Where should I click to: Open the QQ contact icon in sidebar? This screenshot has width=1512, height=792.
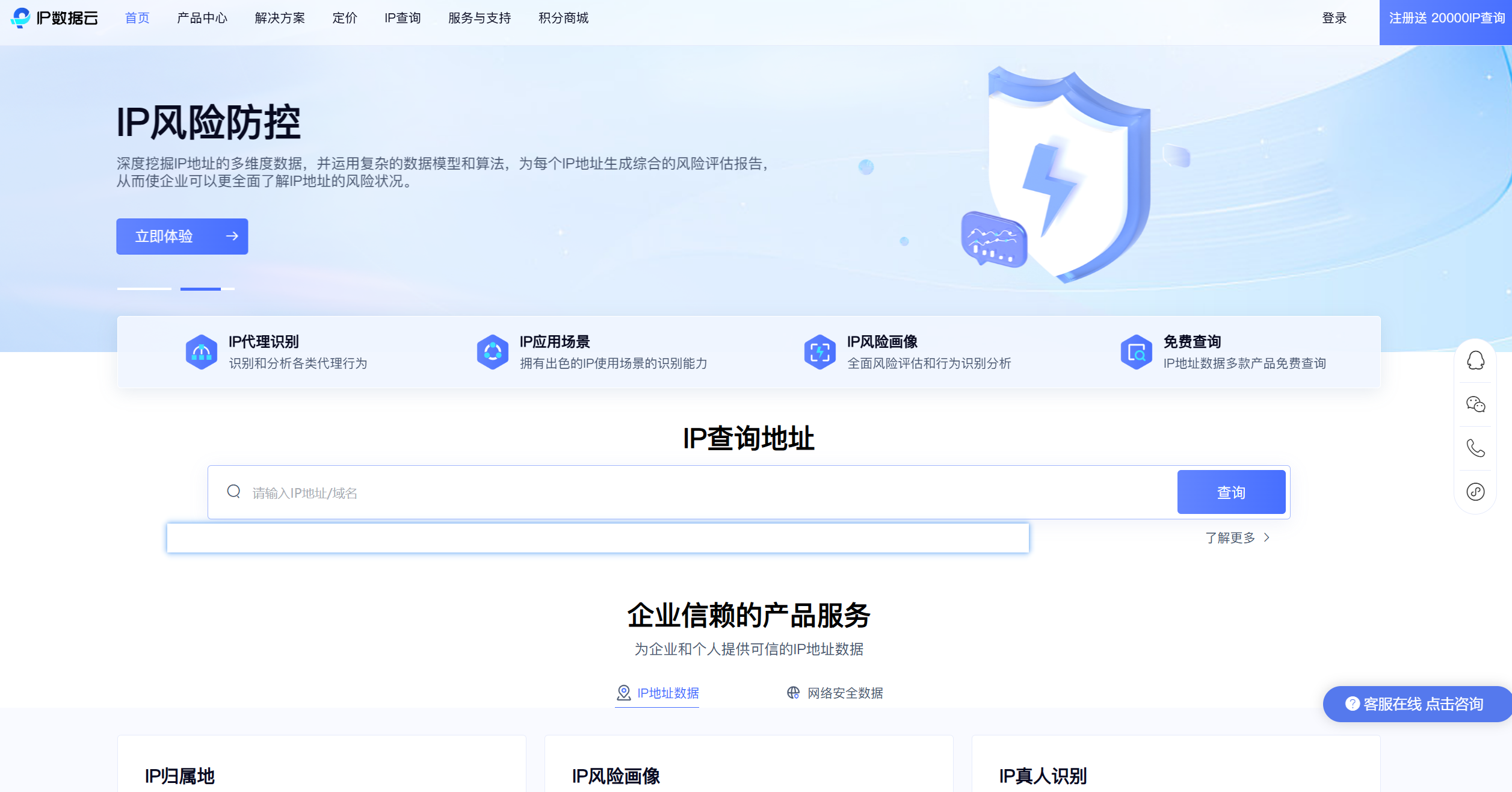[1475, 360]
